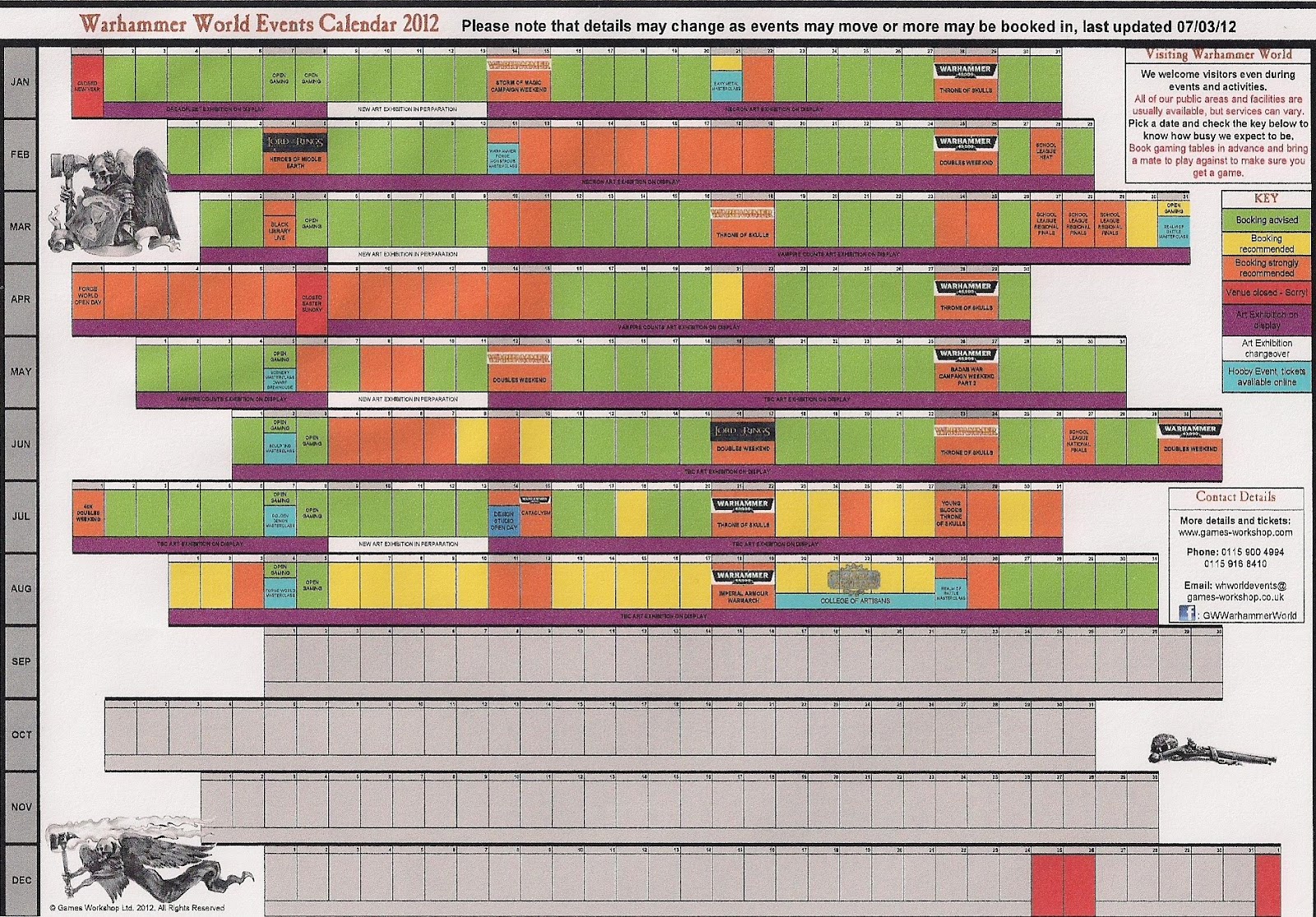Viewport: 1316px width, 917px height.
Task: Open the 40K Doubles Weekend event in July
Action: tap(87, 513)
